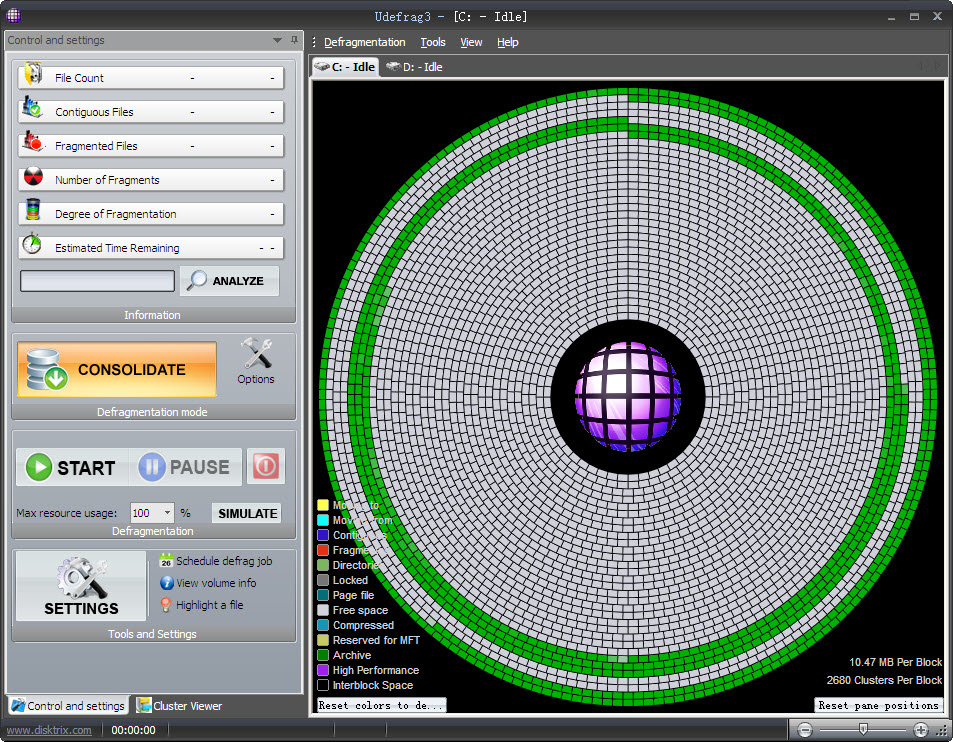Screen dimensions: 953x742
Task: Expand the Max resource usage dropdown
Action: pyautogui.click(x=166, y=513)
